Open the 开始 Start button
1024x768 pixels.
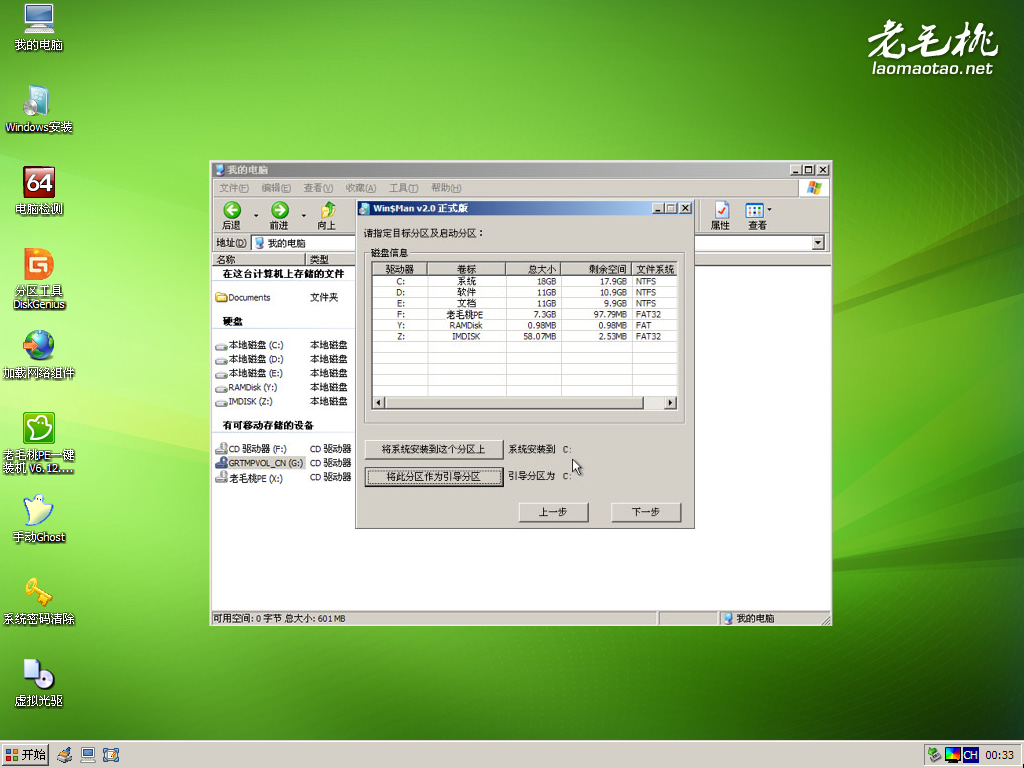(x=25, y=755)
